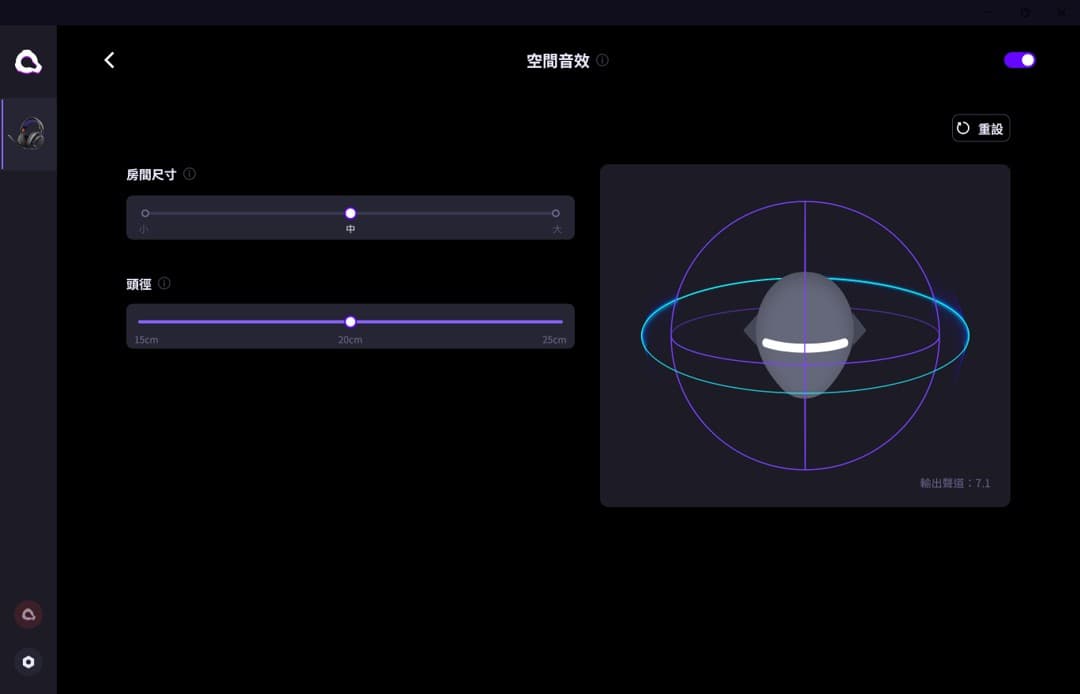Select large 大 room size option
The height and width of the screenshot is (694, 1080).
click(x=556, y=213)
